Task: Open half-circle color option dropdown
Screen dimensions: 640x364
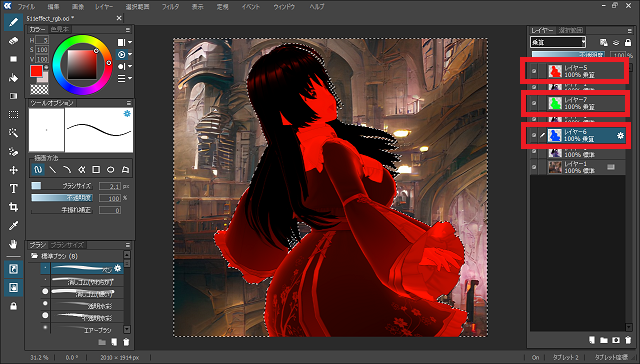Action: [x=124, y=66]
